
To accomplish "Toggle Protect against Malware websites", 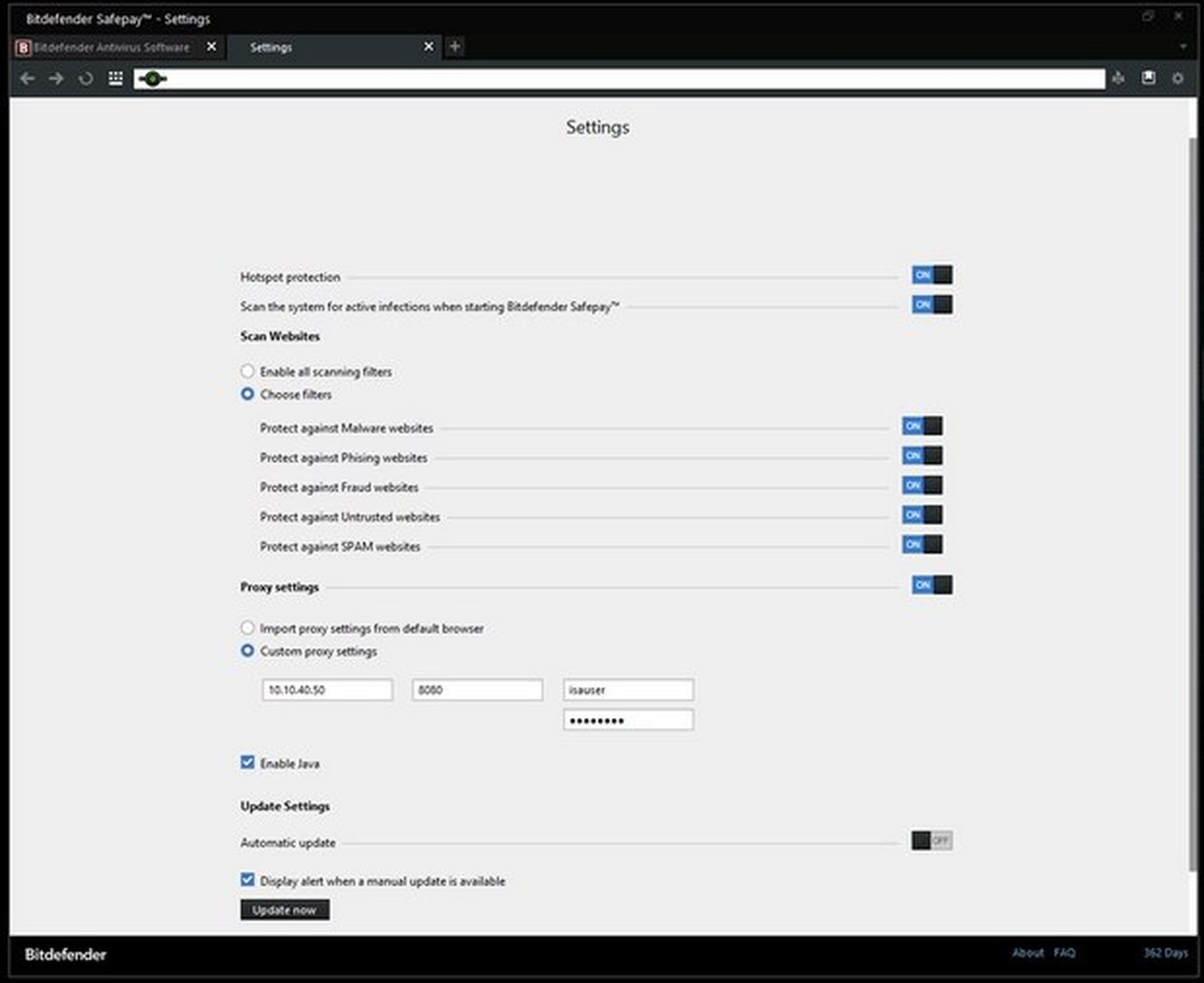I will click(x=922, y=426).
